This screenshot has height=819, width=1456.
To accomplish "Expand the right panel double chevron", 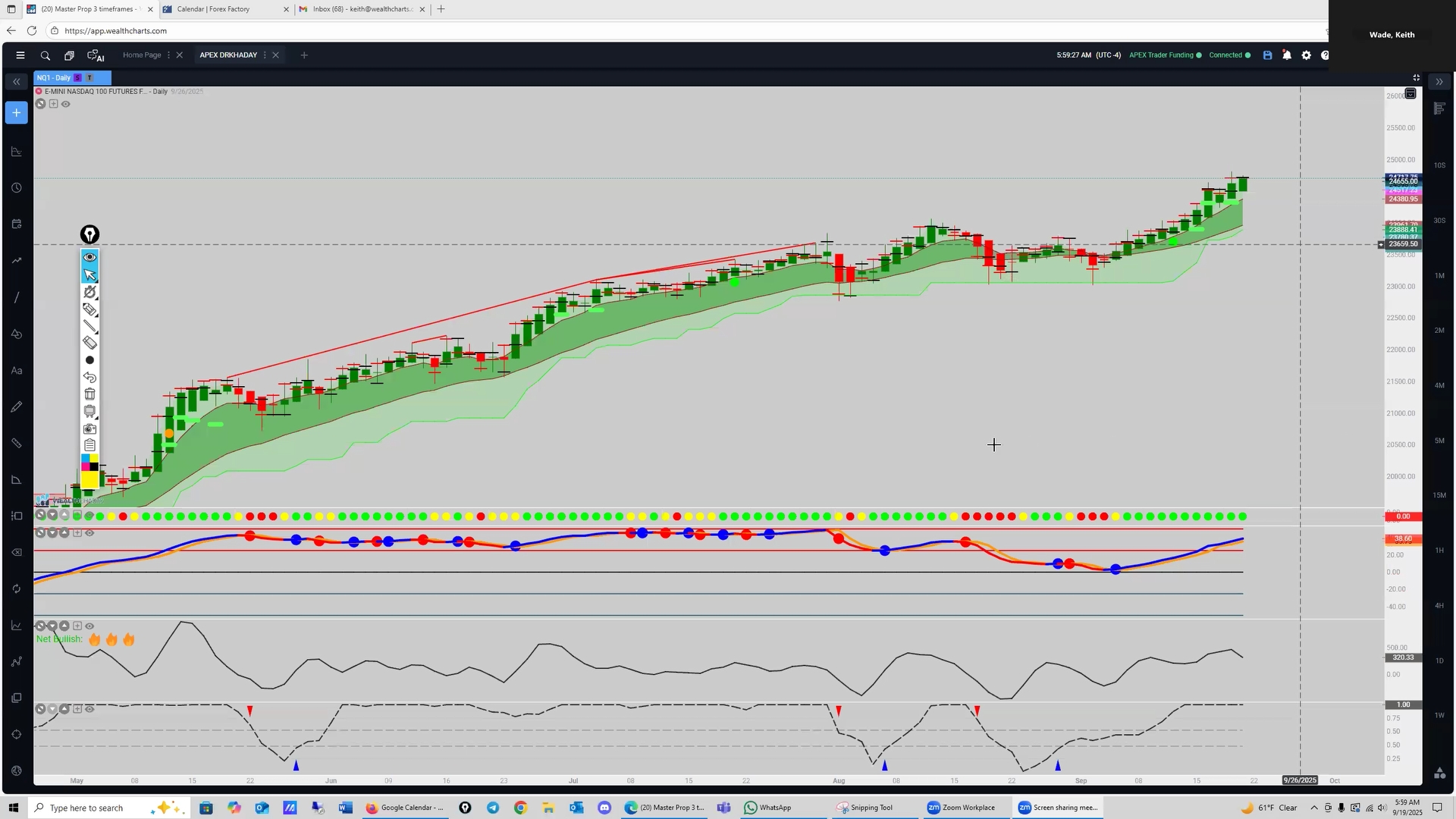I will tap(1439, 82).
